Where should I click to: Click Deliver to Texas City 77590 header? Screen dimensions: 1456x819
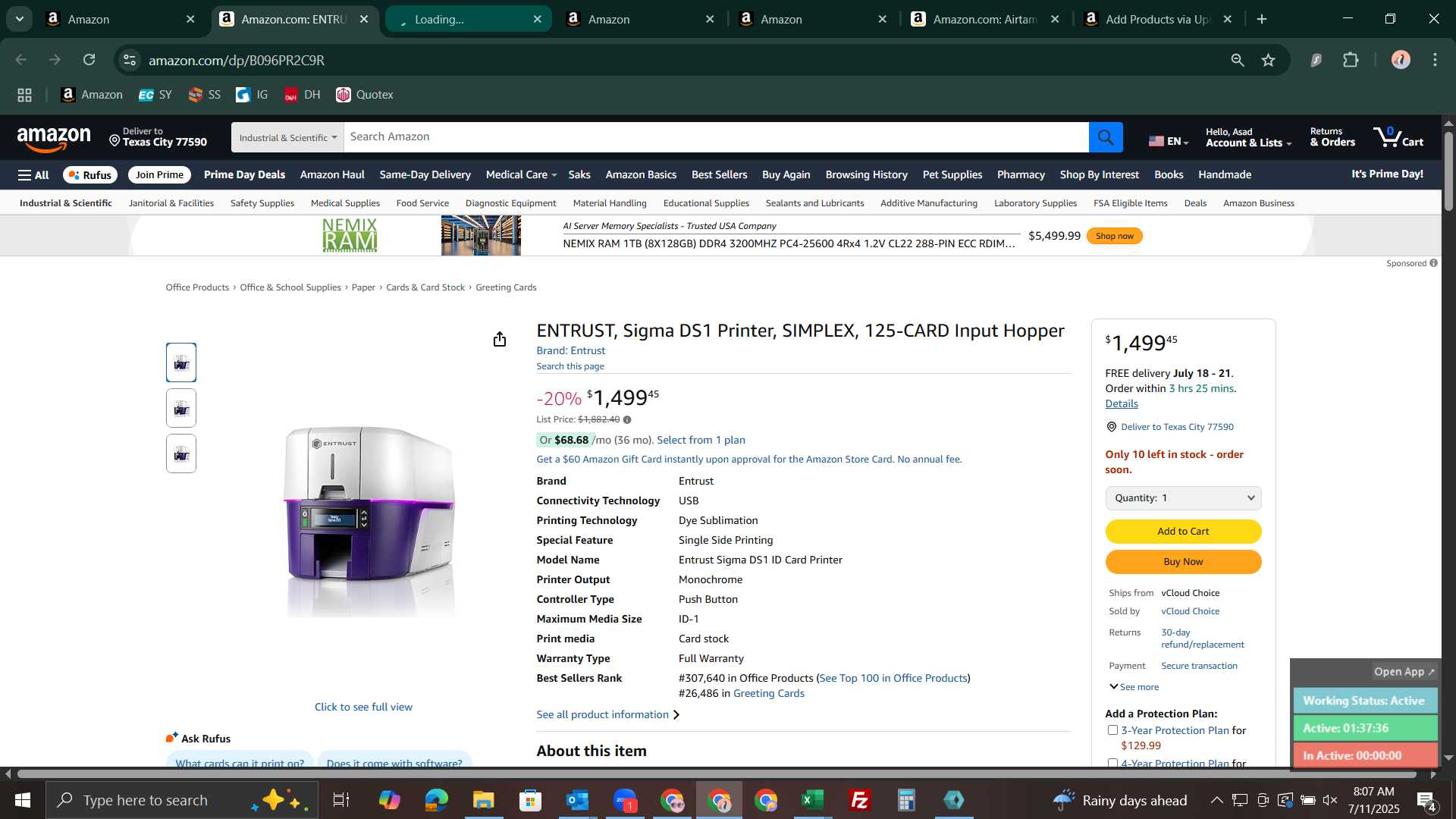coord(158,137)
